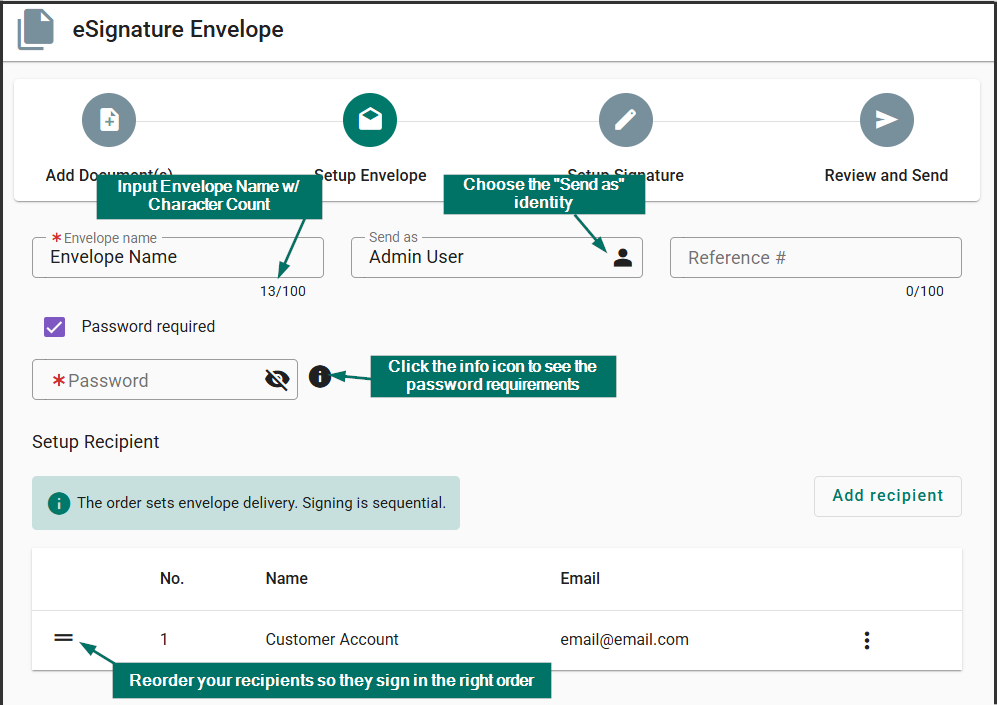Click the person icon in Send as field
This screenshot has width=997, height=705.
pos(623,257)
